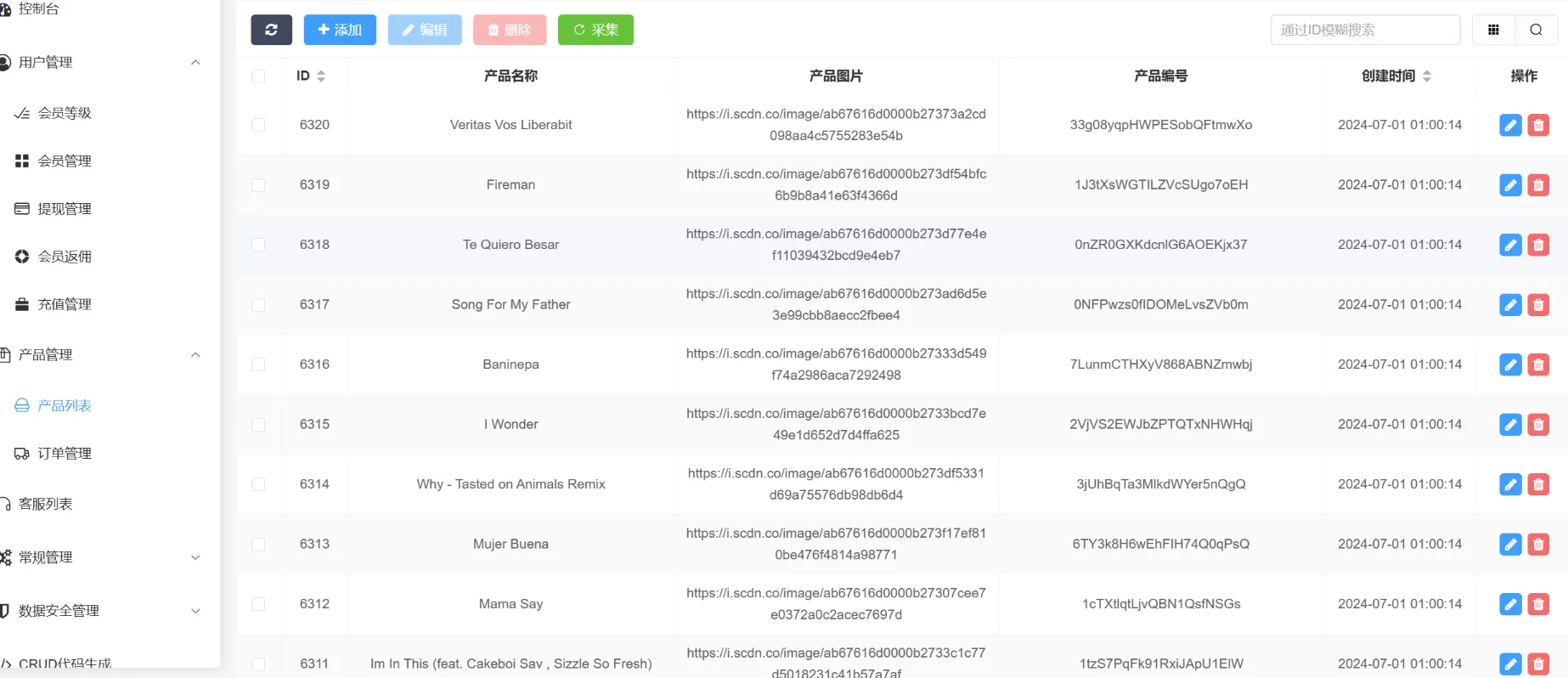Image resolution: width=1568 pixels, height=678 pixels.
Task: Delete the Fireman product row
Action: click(x=1537, y=185)
